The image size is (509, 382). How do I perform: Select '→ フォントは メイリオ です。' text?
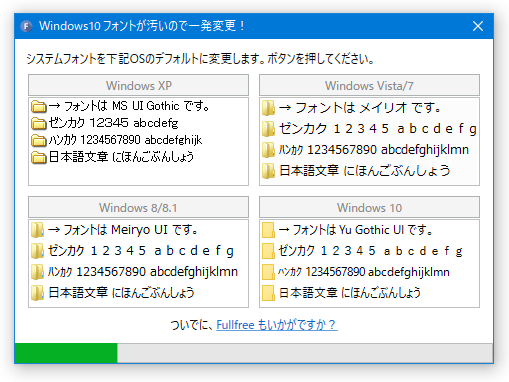[x=360, y=108]
